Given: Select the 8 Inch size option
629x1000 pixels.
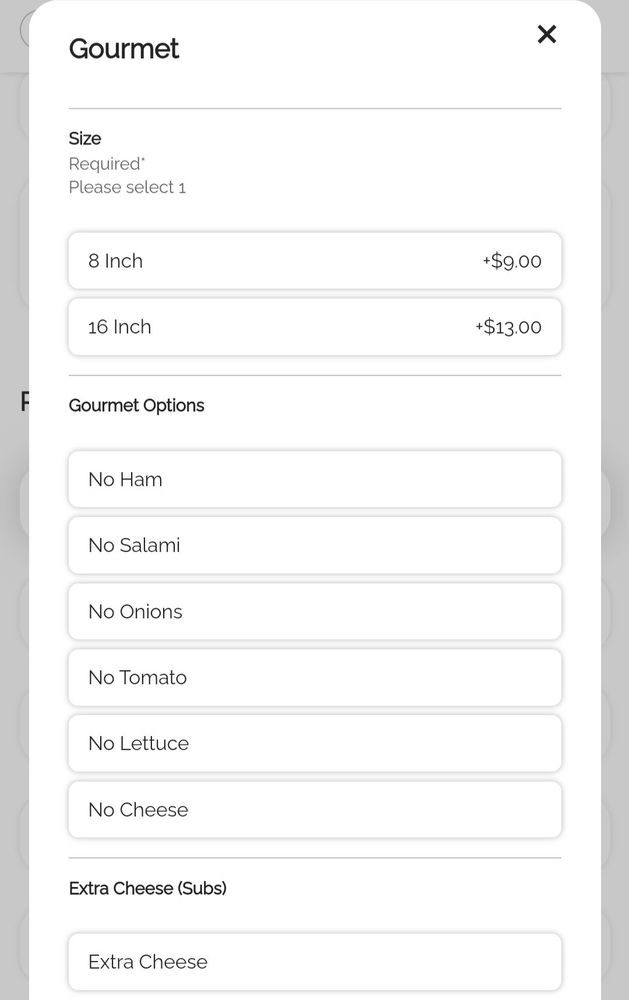Looking at the screenshot, I should pos(314,261).
